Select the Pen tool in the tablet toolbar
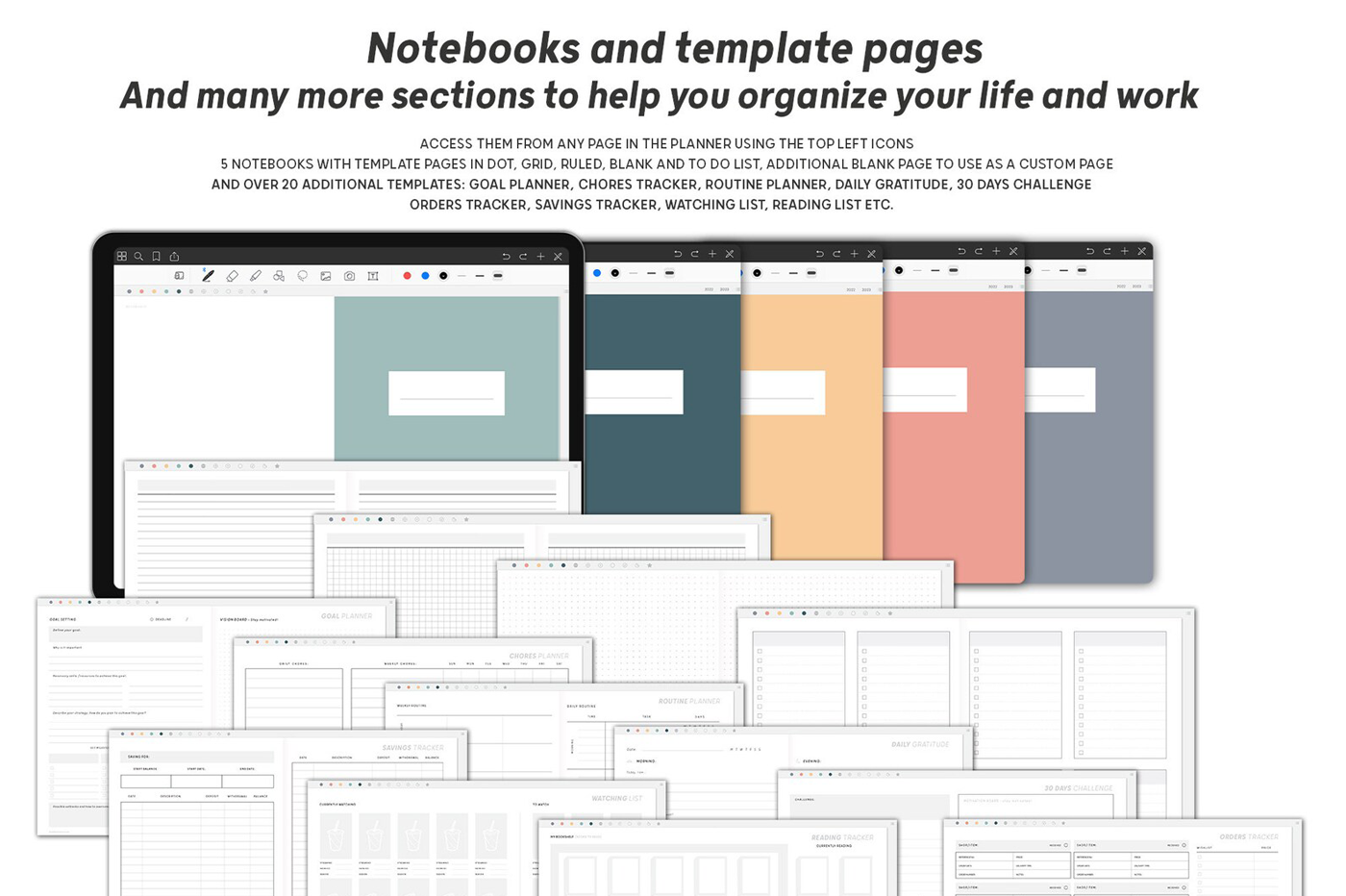 pyautogui.click(x=208, y=276)
